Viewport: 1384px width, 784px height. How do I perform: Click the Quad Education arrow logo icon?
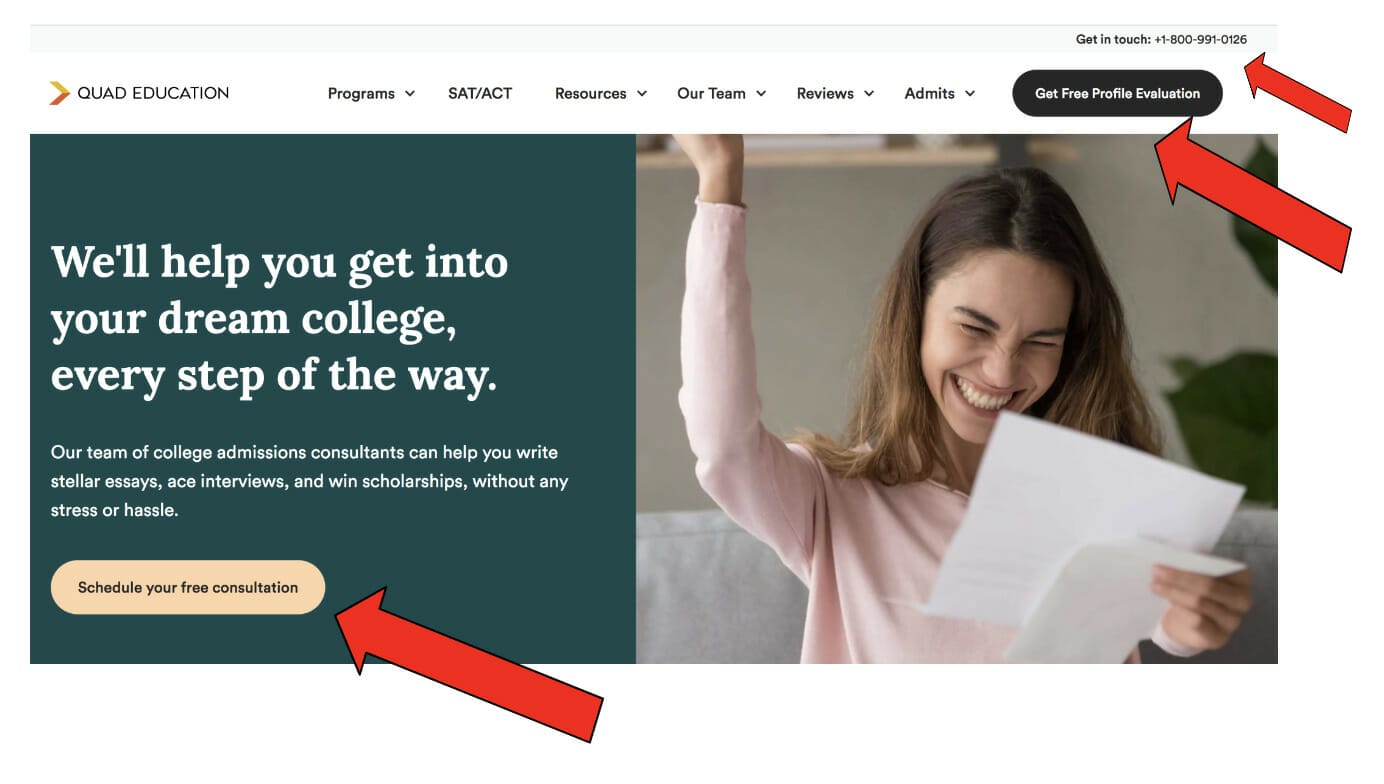coord(59,93)
